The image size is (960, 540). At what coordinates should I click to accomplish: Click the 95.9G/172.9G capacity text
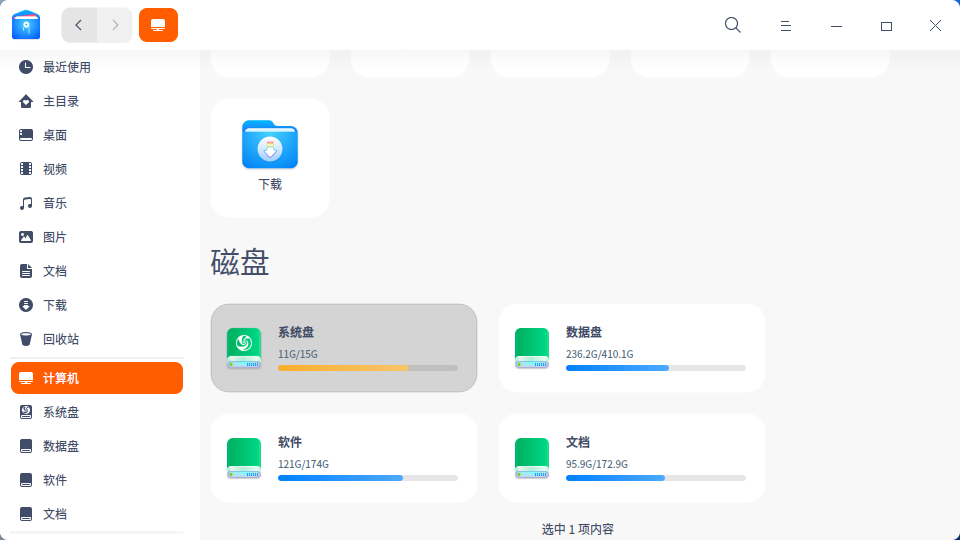(x=596, y=464)
